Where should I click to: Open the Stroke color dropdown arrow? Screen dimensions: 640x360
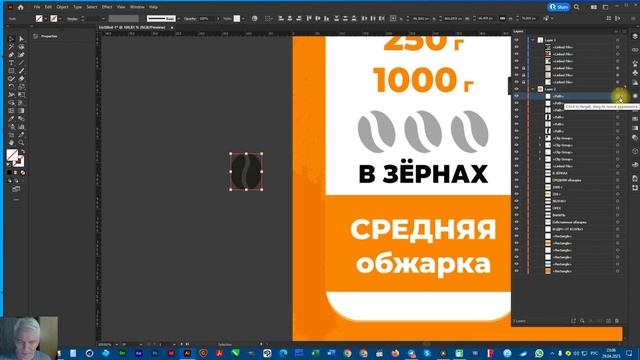point(60,18)
